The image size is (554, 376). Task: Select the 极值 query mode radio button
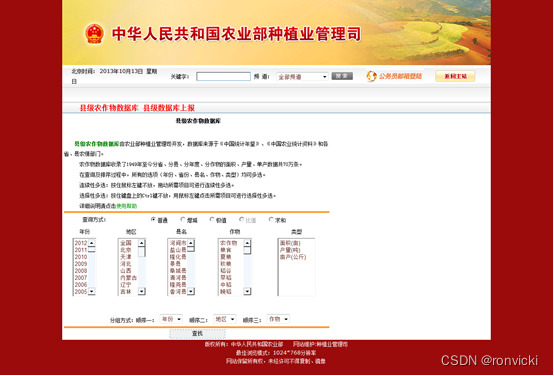[x=212, y=220]
